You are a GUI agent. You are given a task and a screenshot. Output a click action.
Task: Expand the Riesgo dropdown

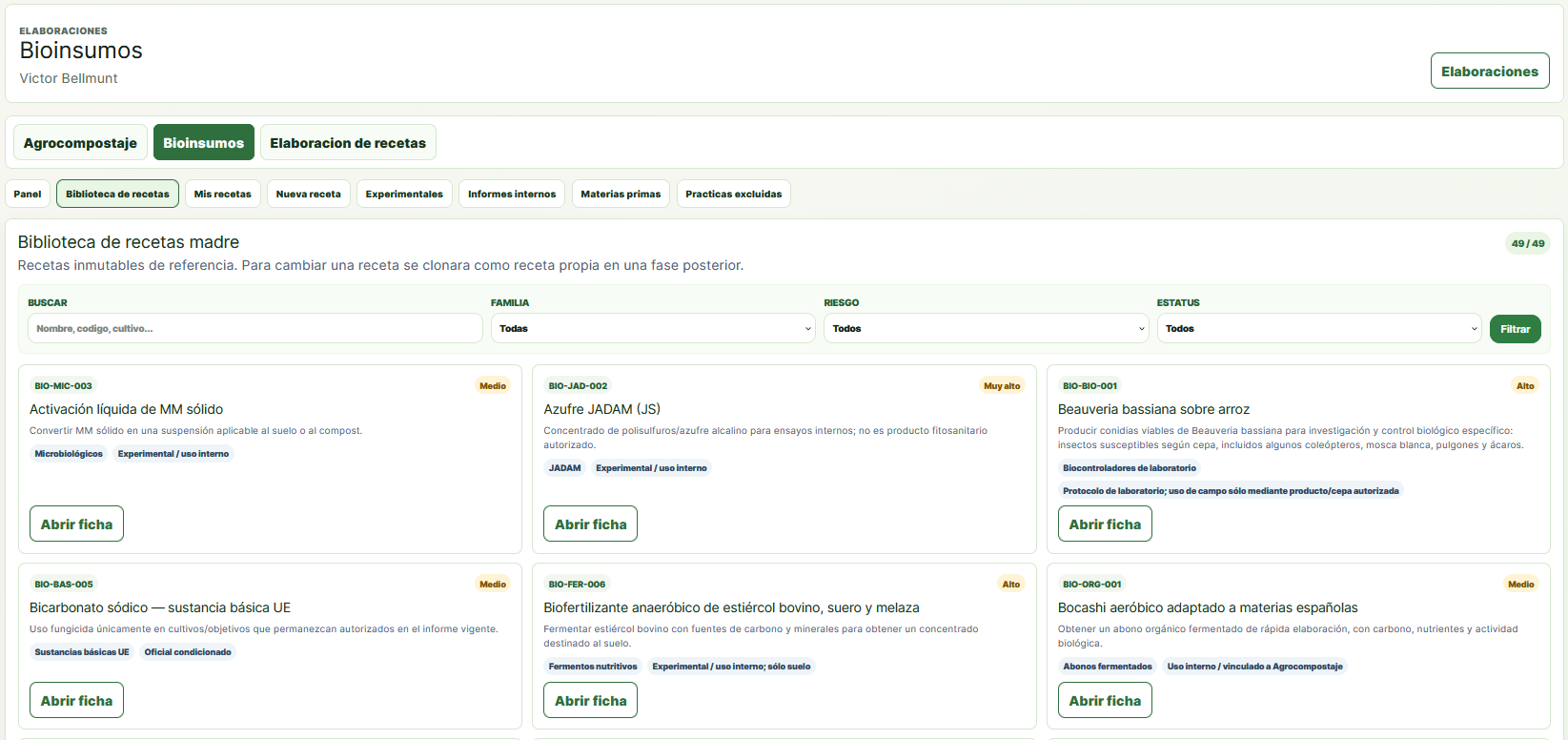click(x=987, y=328)
